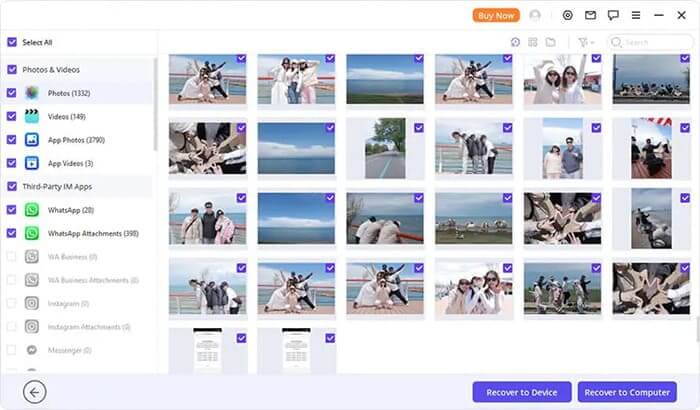The image size is (700, 410).
Task: Uncheck the Photos (1332) checkbox
Action: [x=12, y=93]
